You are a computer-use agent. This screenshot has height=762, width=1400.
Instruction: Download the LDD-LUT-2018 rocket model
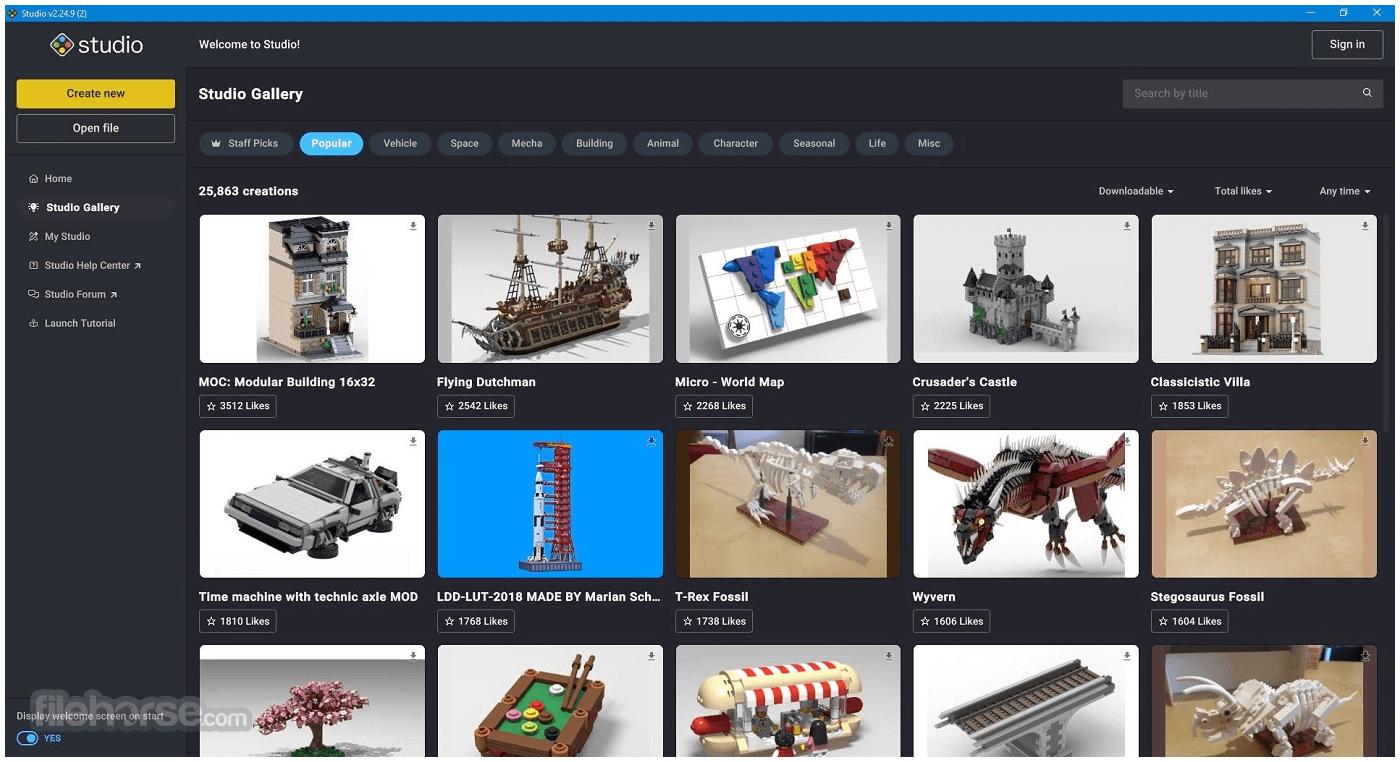pyautogui.click(x=651, y=441)
